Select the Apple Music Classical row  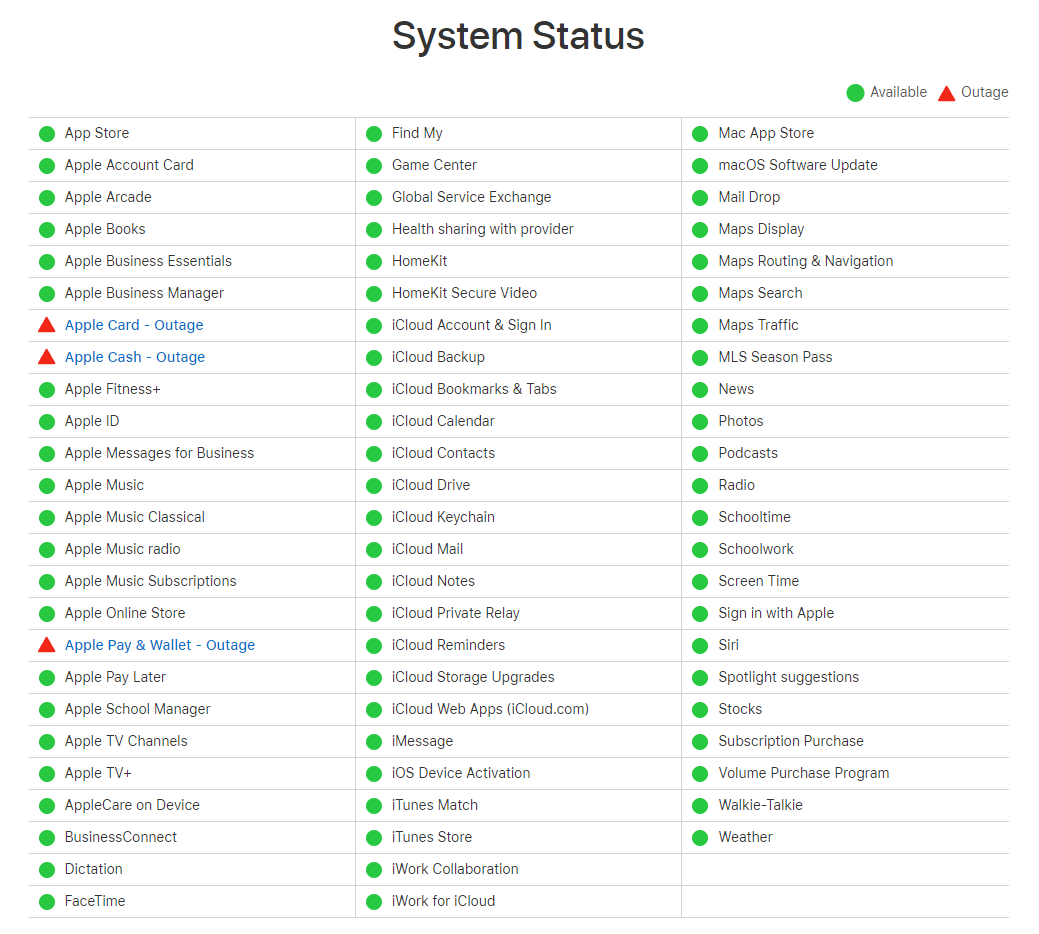[x=134, y=517]
